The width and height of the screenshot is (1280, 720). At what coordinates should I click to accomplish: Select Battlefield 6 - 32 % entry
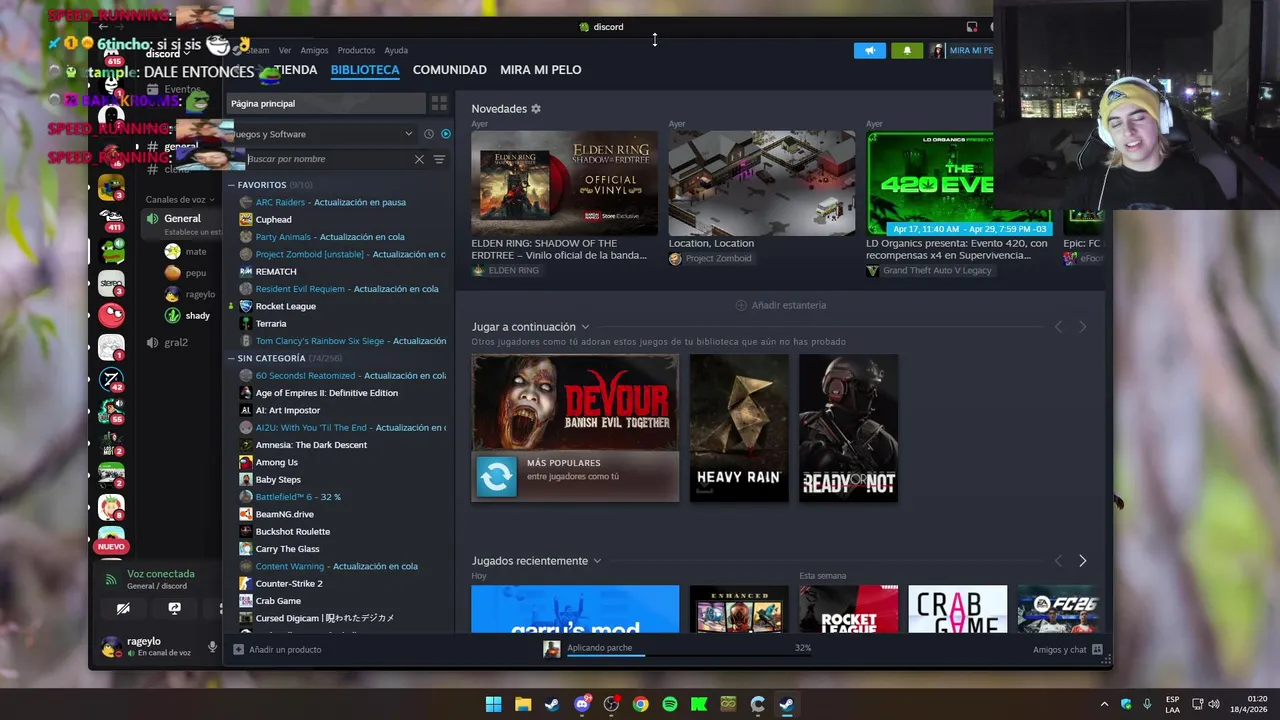coord(298,497)
